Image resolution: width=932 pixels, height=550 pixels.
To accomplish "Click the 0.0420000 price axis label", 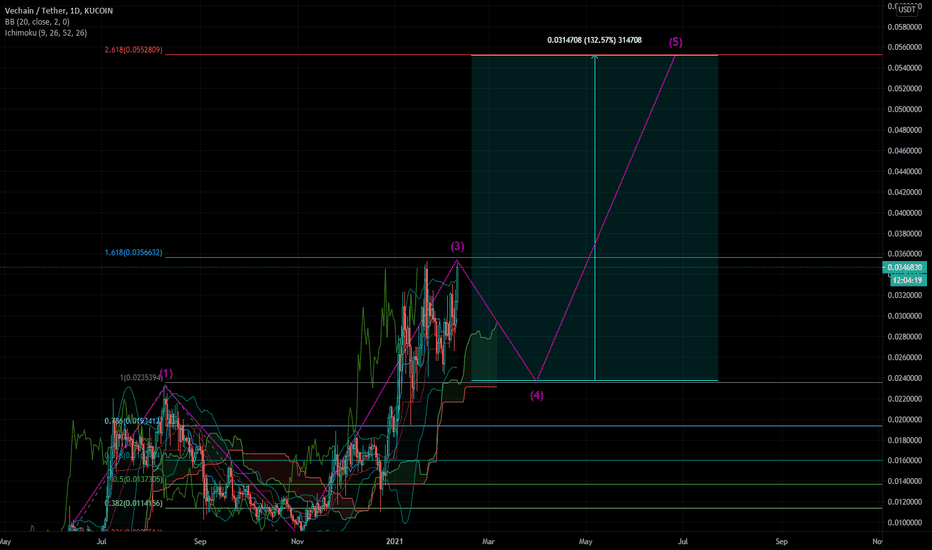I will pyautogui.click(x=905, y=192).
